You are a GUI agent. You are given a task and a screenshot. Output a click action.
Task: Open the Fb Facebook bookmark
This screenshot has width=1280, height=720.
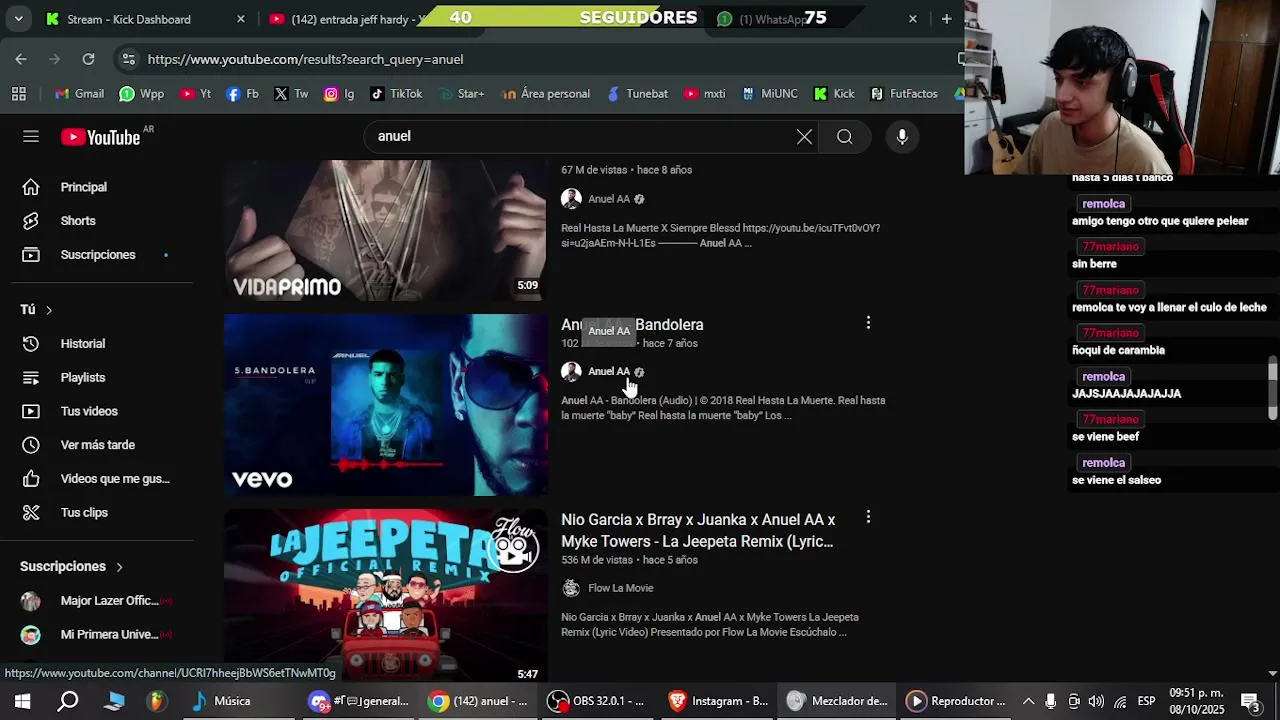tap(242, 94)
